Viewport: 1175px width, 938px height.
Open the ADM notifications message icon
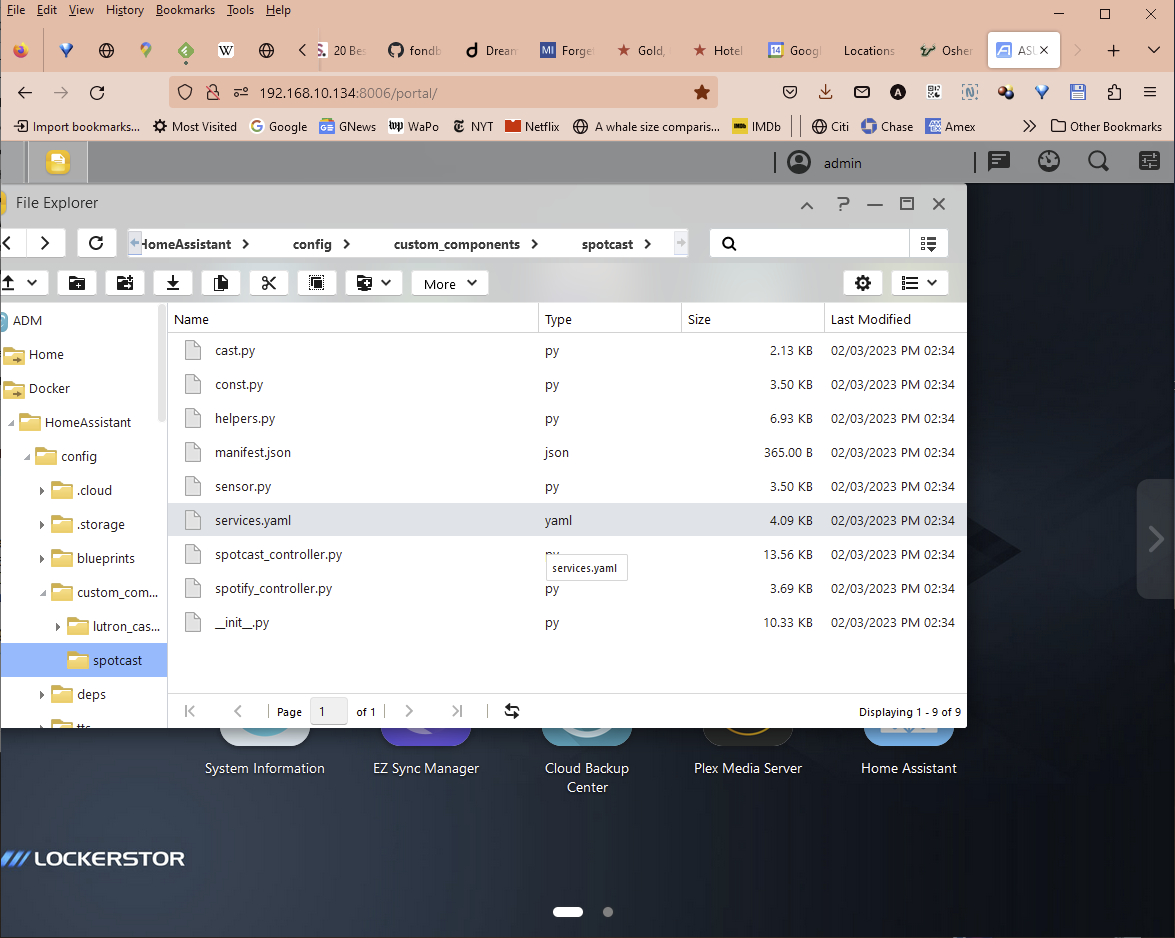click(x=999, y=161)
